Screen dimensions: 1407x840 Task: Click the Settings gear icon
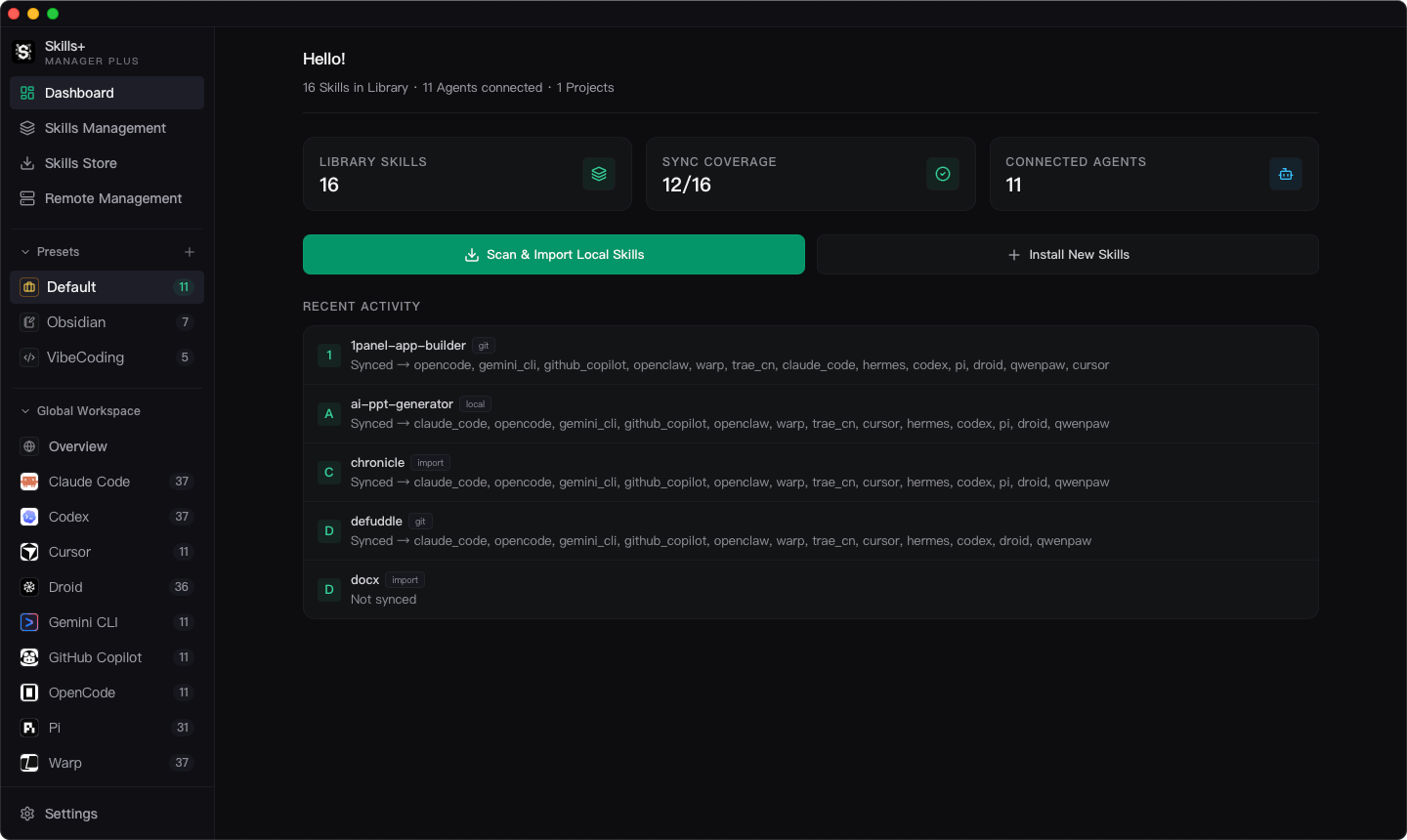[27, 814]
